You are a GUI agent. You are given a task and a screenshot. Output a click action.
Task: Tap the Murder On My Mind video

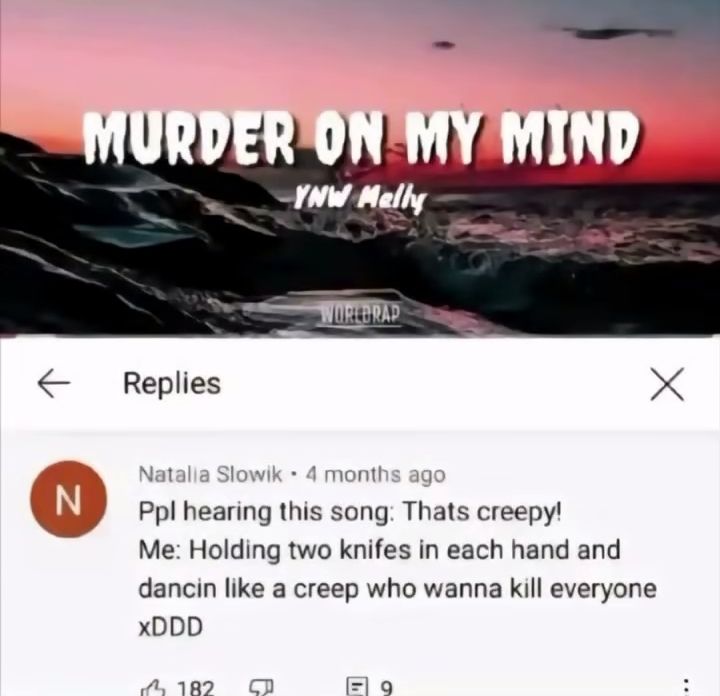[360, 168]
